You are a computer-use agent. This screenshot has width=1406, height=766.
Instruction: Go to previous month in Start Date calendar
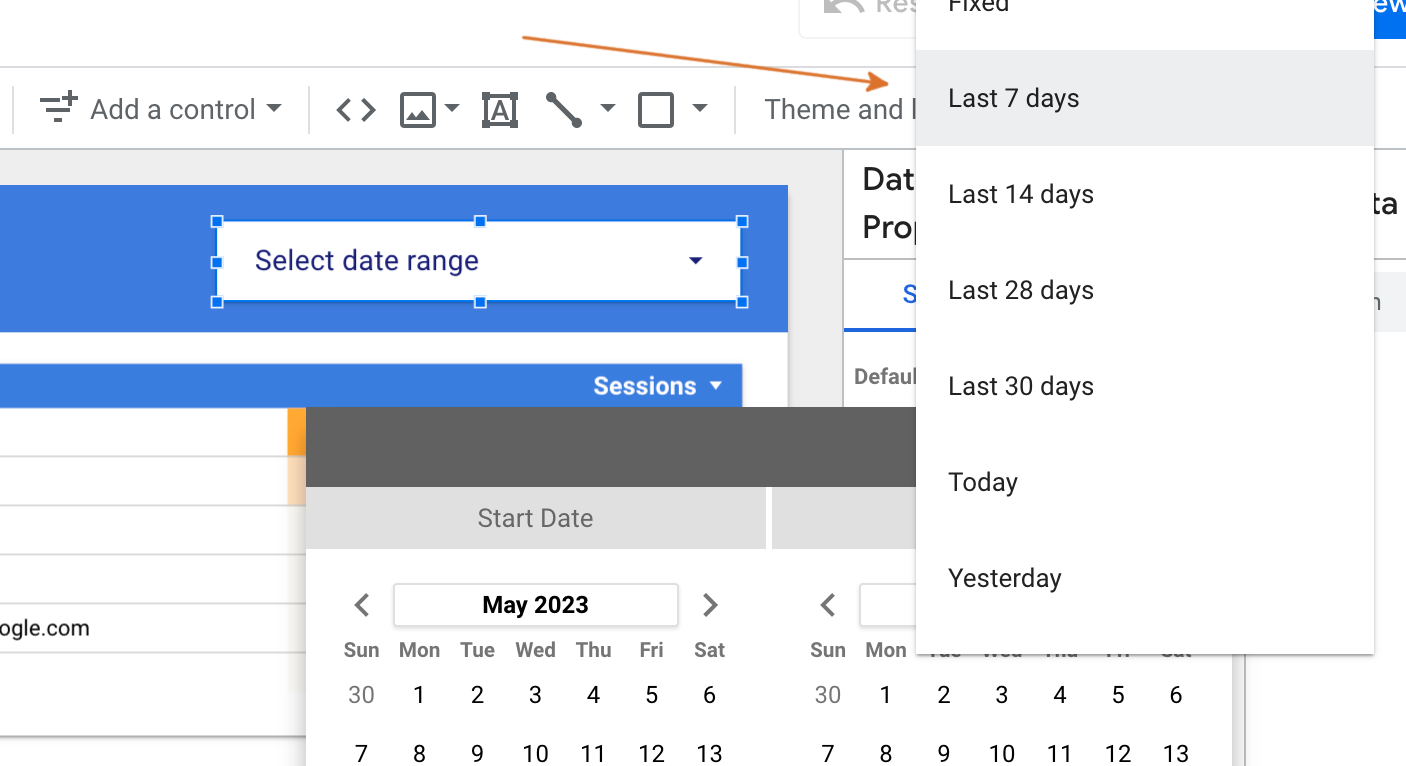(x=362, y=605)
